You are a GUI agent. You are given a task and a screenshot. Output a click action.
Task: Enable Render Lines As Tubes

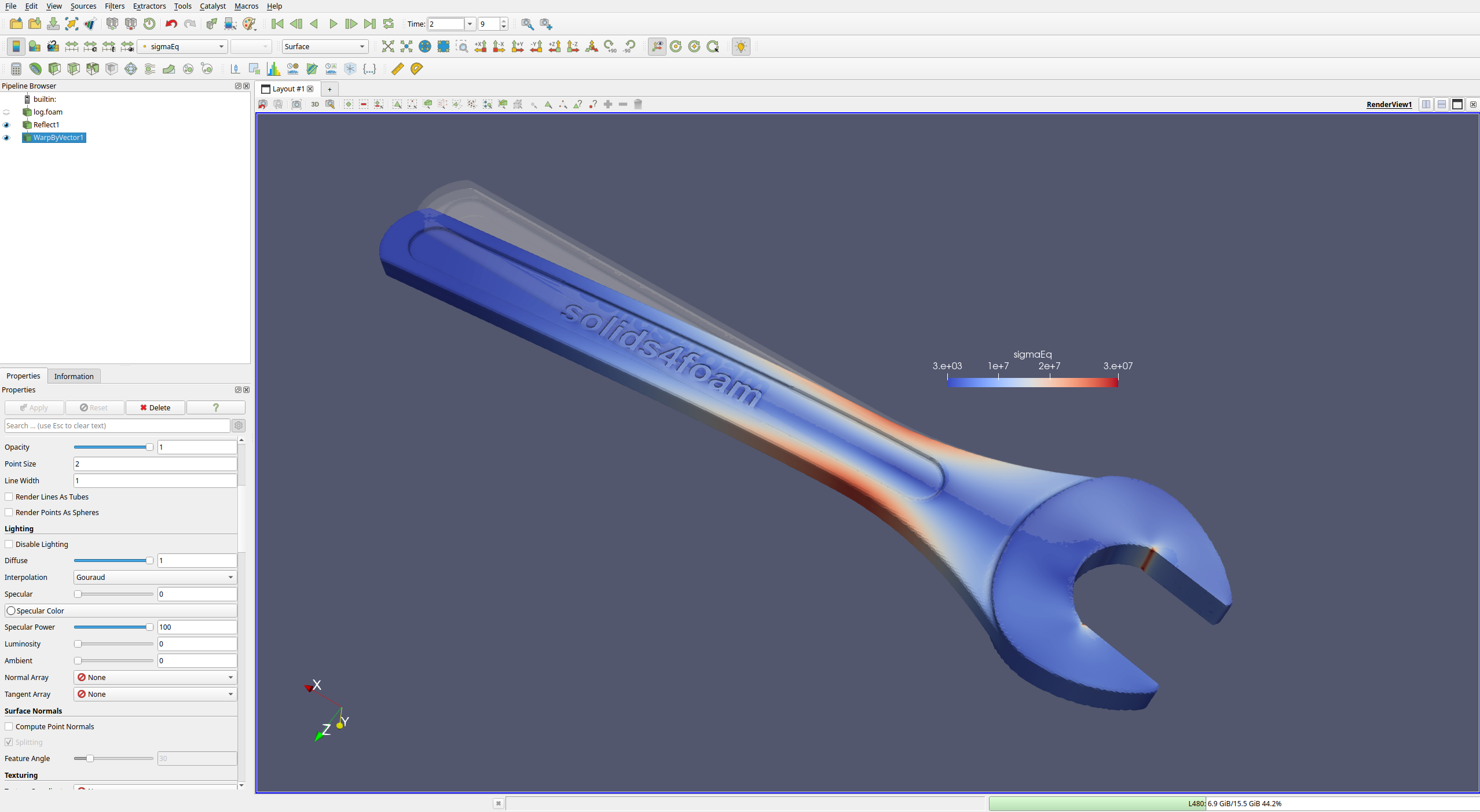[9, 497]
